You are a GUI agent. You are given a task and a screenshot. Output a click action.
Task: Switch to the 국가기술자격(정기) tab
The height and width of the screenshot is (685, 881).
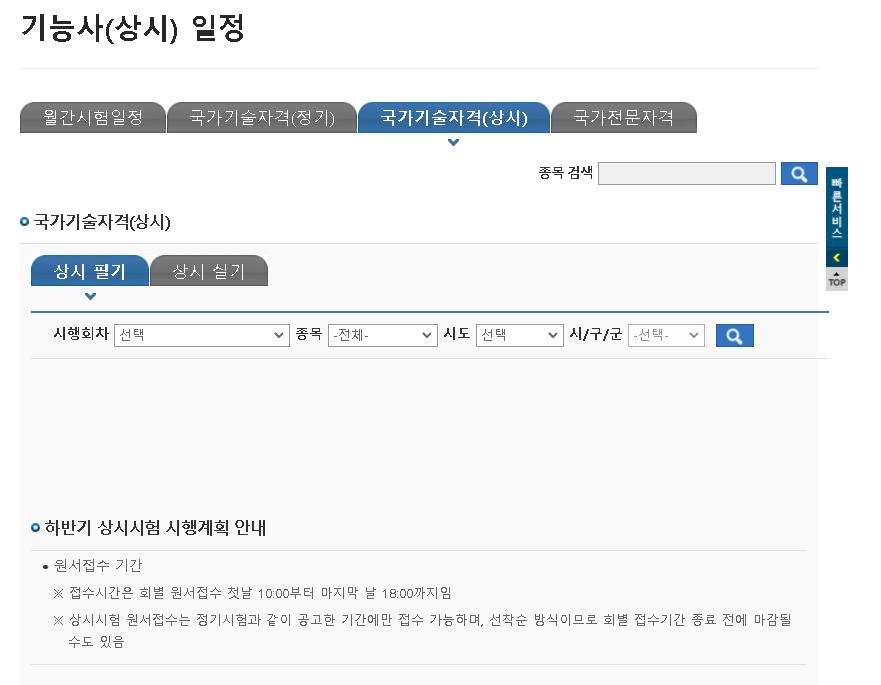pyautogui.click(x=262, y=117)
